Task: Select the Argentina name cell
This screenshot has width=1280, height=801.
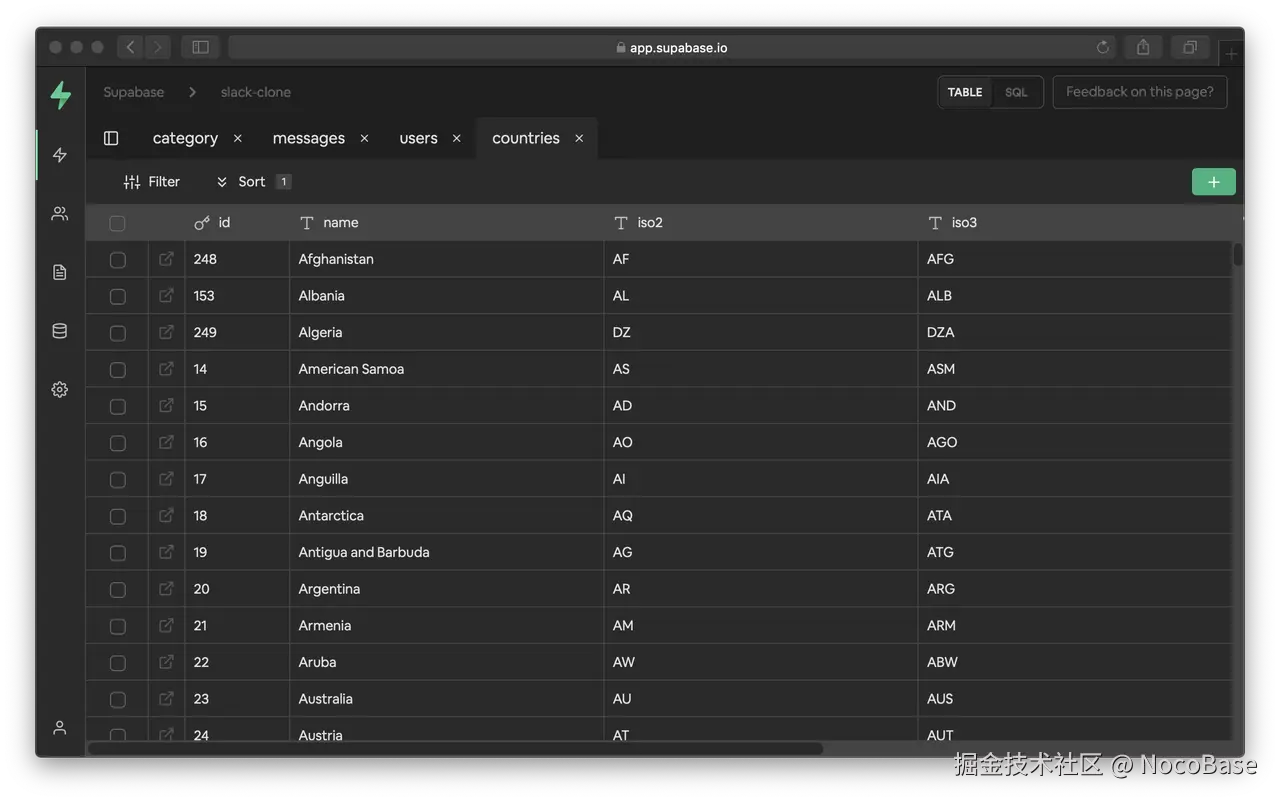Action: pos(447,589)
